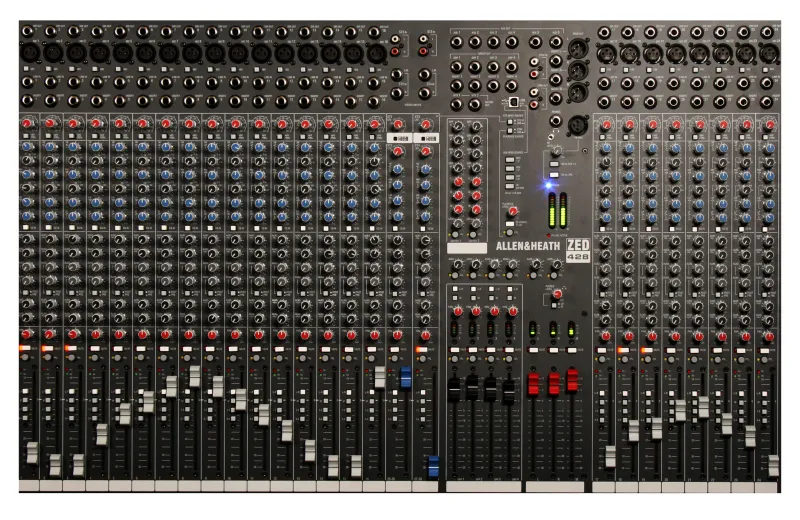Enable 48V phantom power on channel 1
This screenshot has height=520, width=800.
(25, 68)
